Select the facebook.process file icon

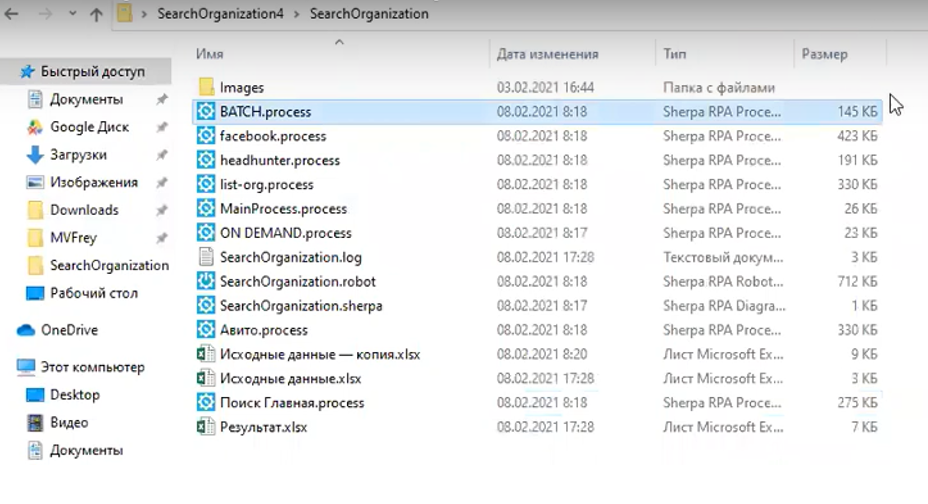pos(206,136)
